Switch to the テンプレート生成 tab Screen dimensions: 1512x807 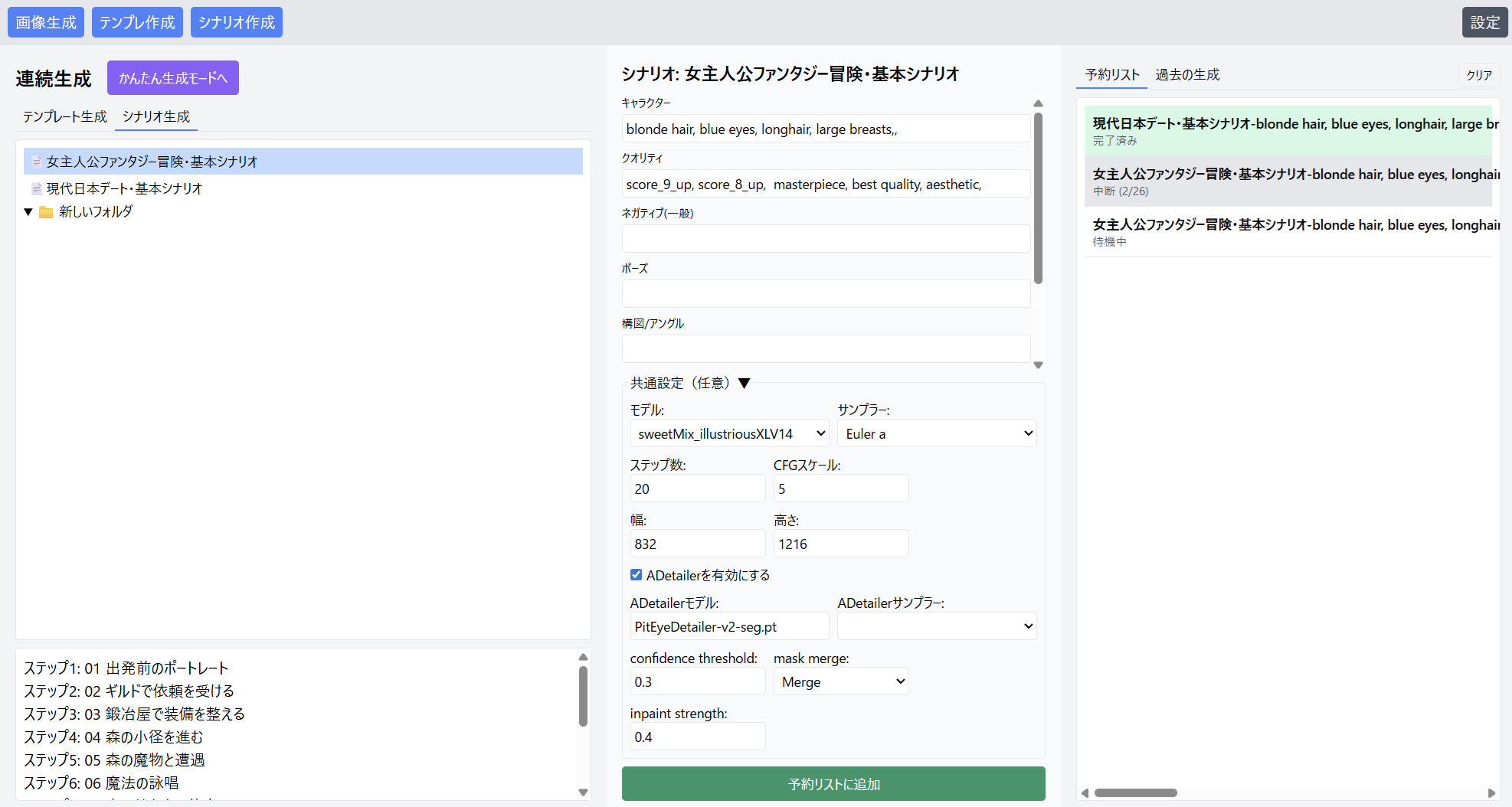point(65,116)
